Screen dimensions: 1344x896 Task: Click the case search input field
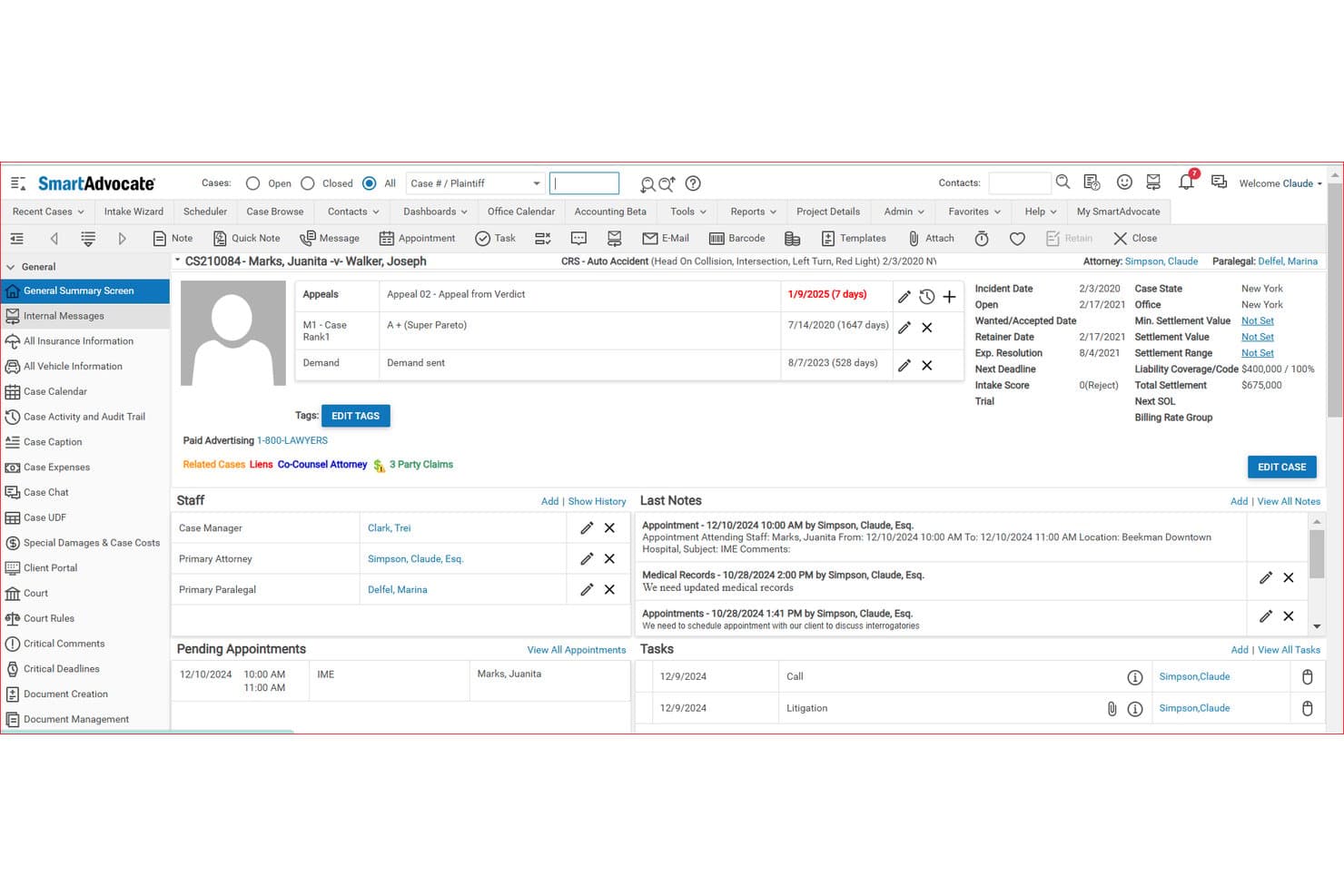point(584,183)
